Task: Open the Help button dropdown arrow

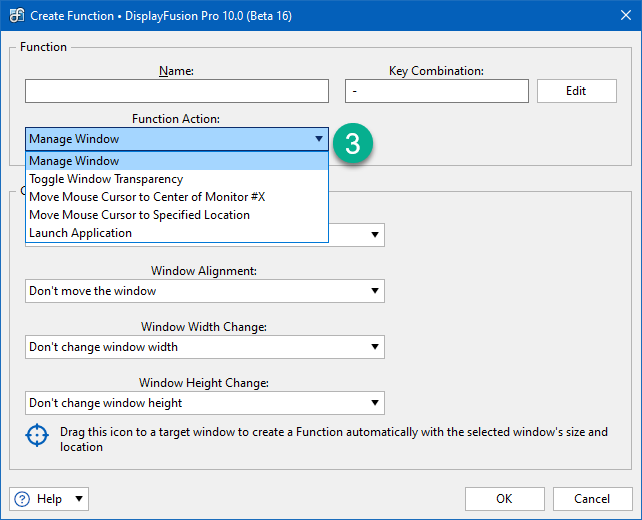Action: coord(79,499)
